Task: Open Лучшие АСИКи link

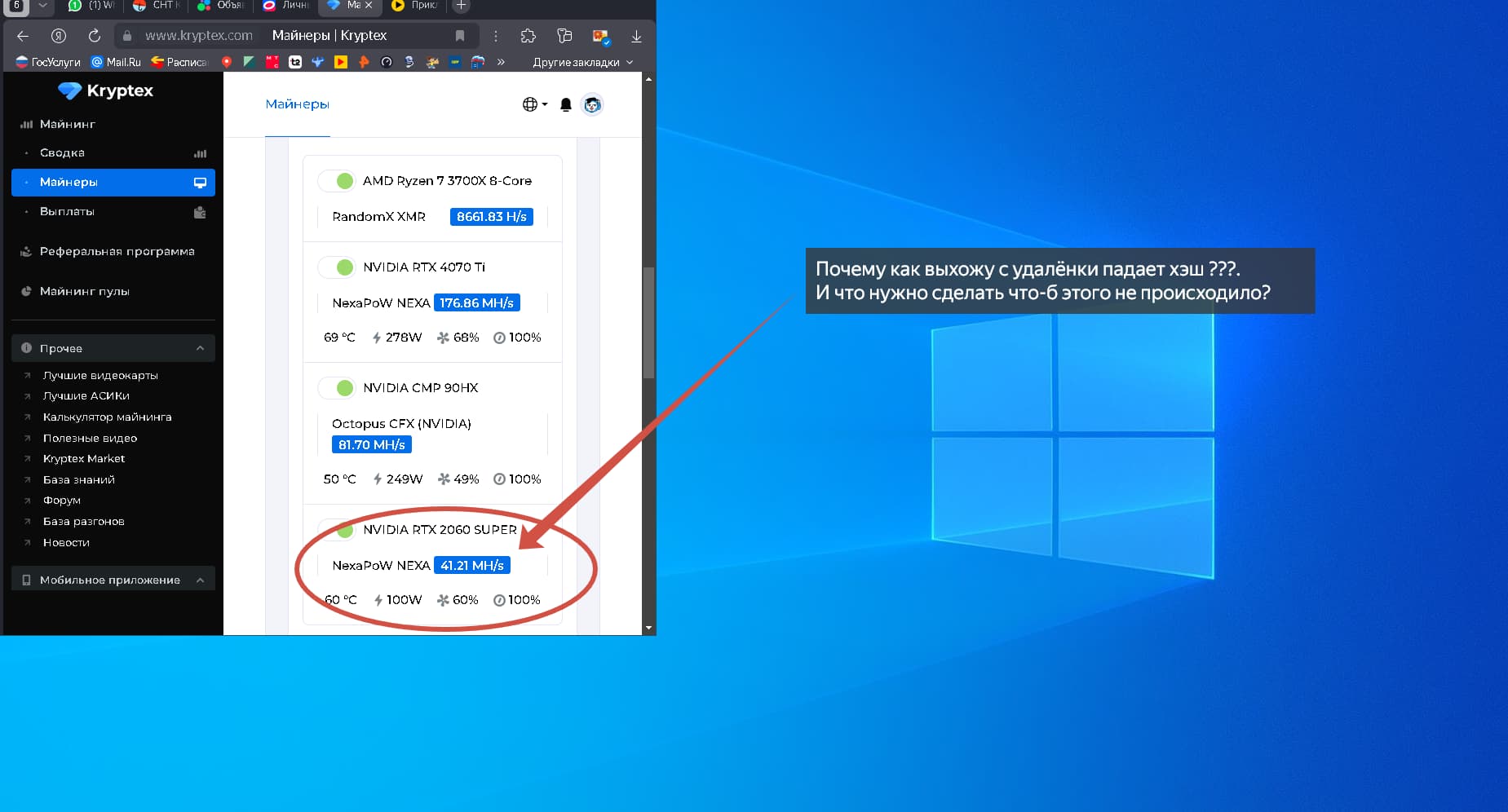Action: click(86, 396)
